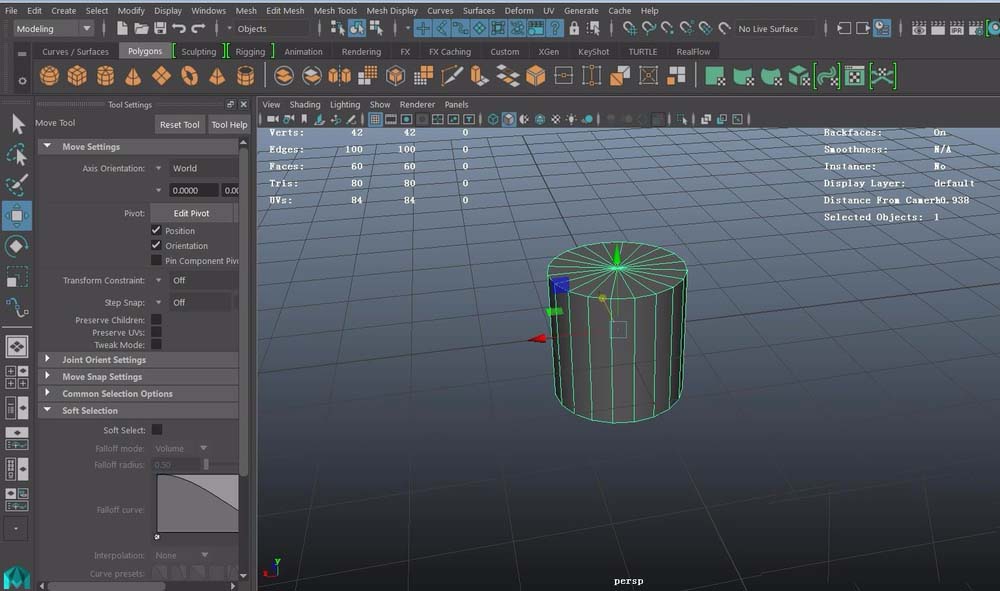Viewport: 1000px width, 591px height.
Task: Open the Mesh Tools menu
Action: point(335,10)
